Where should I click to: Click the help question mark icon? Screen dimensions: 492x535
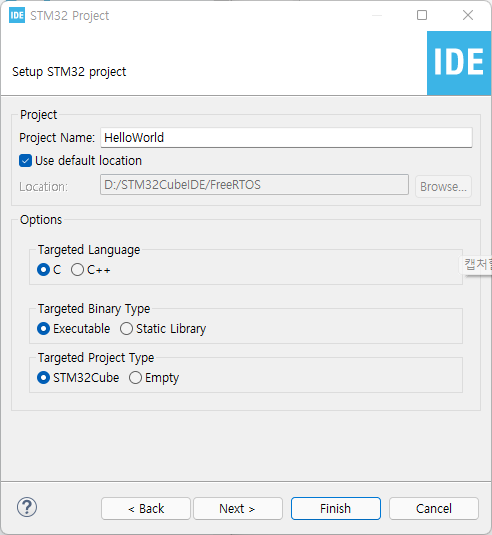(27, 507)
